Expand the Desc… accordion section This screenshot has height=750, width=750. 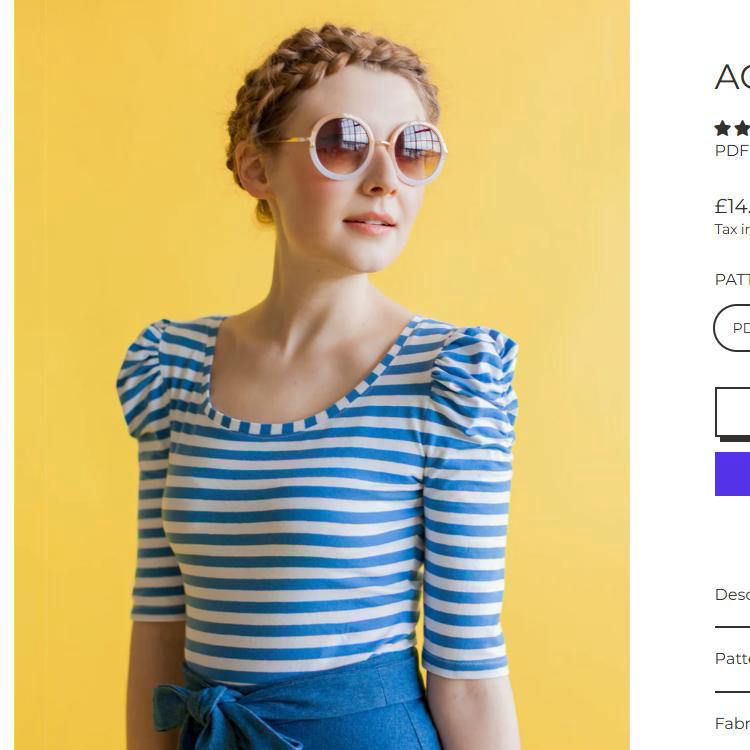tap(733, 595)
